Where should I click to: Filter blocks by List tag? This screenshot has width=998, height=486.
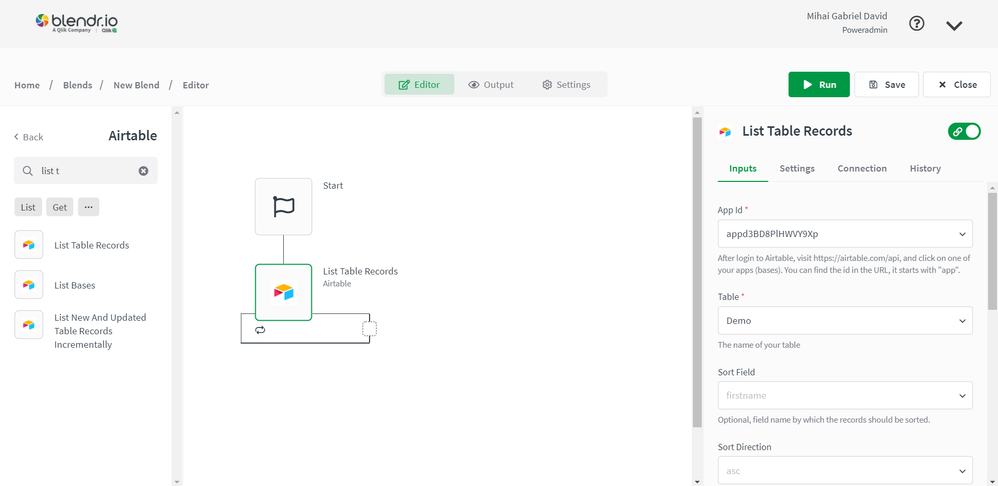pos(28,207)
